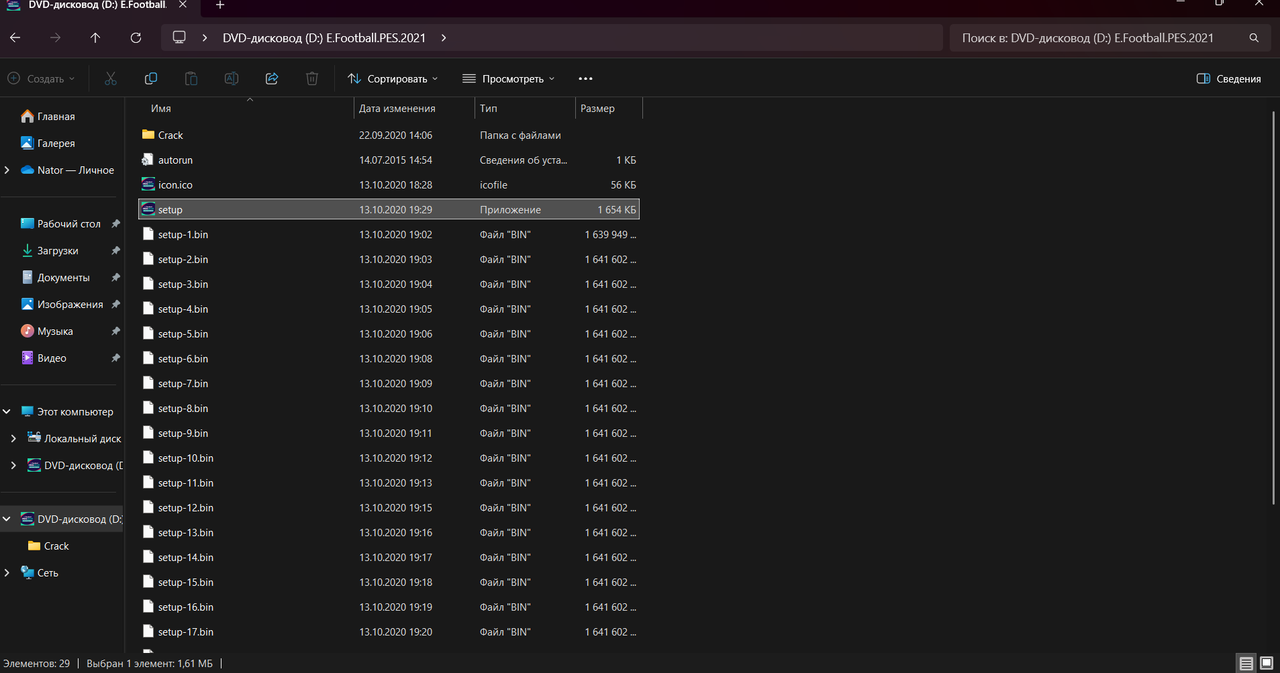Image resolution: width=1280 pixels, height=673 pixels.
Task: Click the Delete trash icon in toolbar
Action: tap(312, 78)
